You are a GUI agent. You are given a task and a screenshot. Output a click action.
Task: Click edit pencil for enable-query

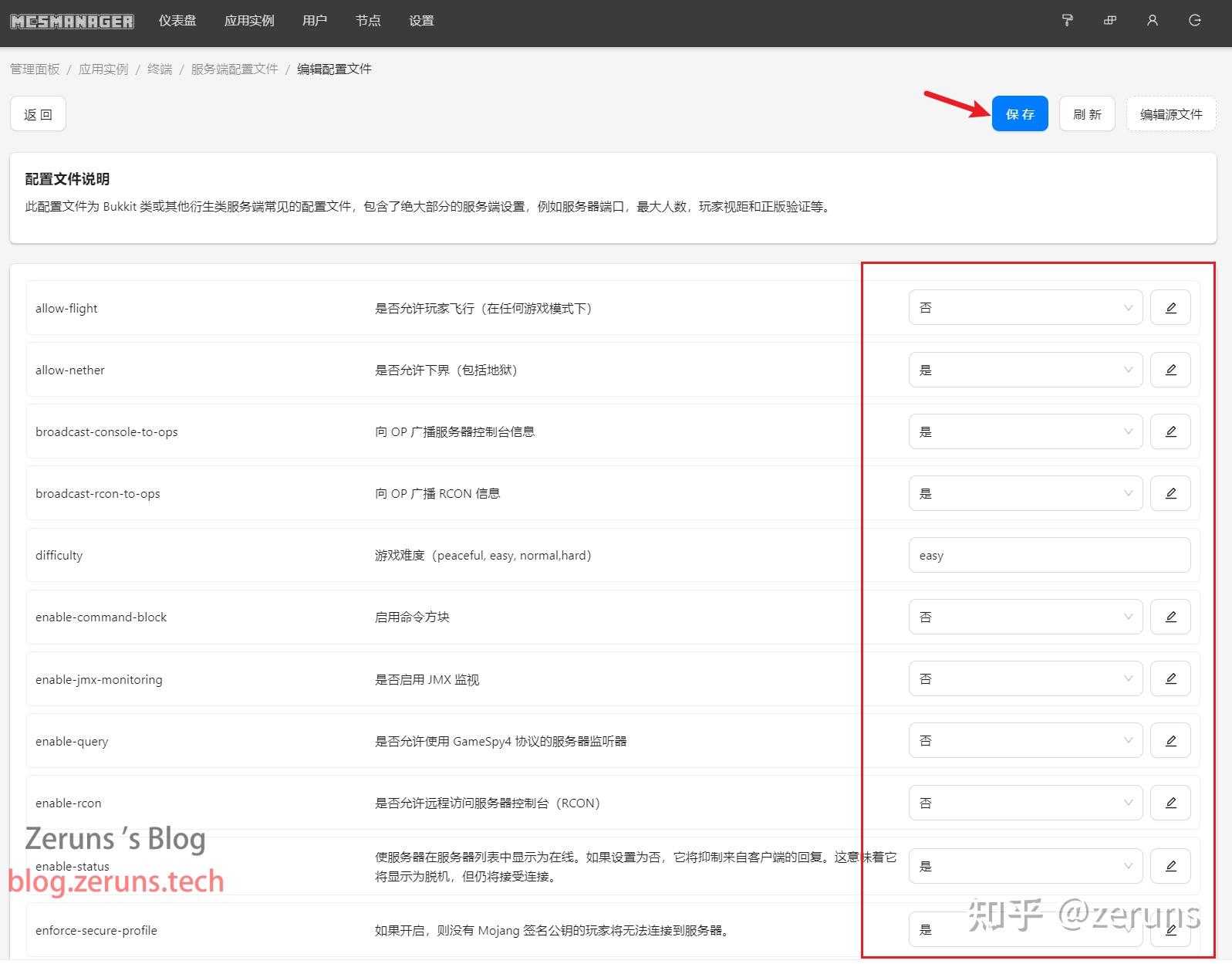click(1170, 740)
